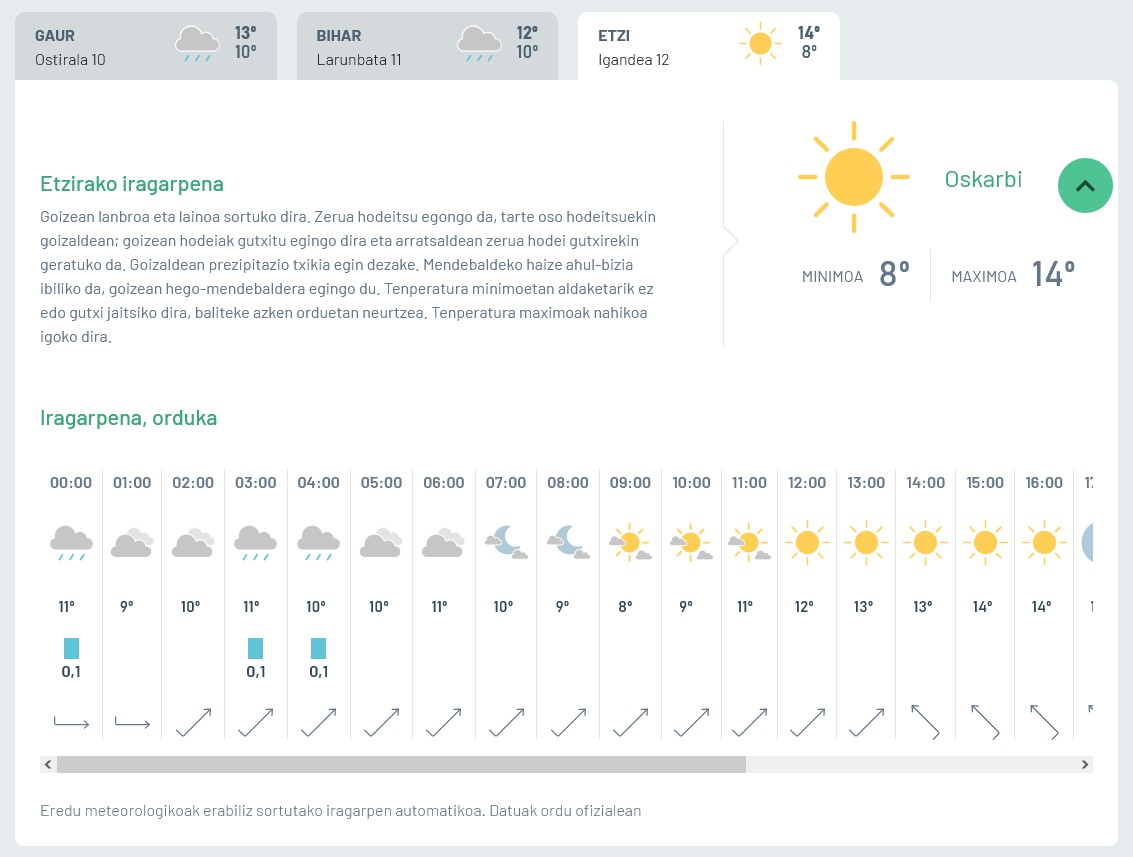Click the cloudy icon at 01:00
This screenshot has height=857, width=1133.
click(132, 543)
